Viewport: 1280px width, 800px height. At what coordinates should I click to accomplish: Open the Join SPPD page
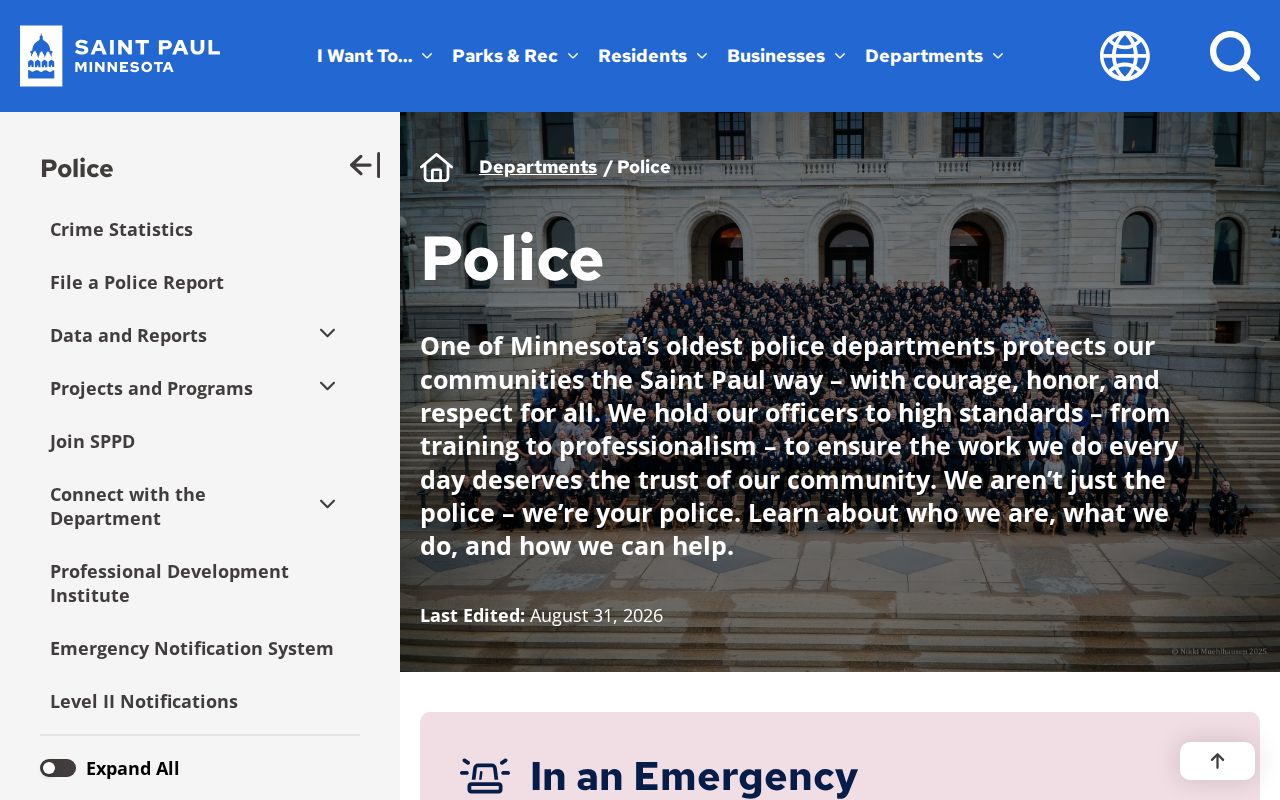pyautogui.click(x=92, y=441)
